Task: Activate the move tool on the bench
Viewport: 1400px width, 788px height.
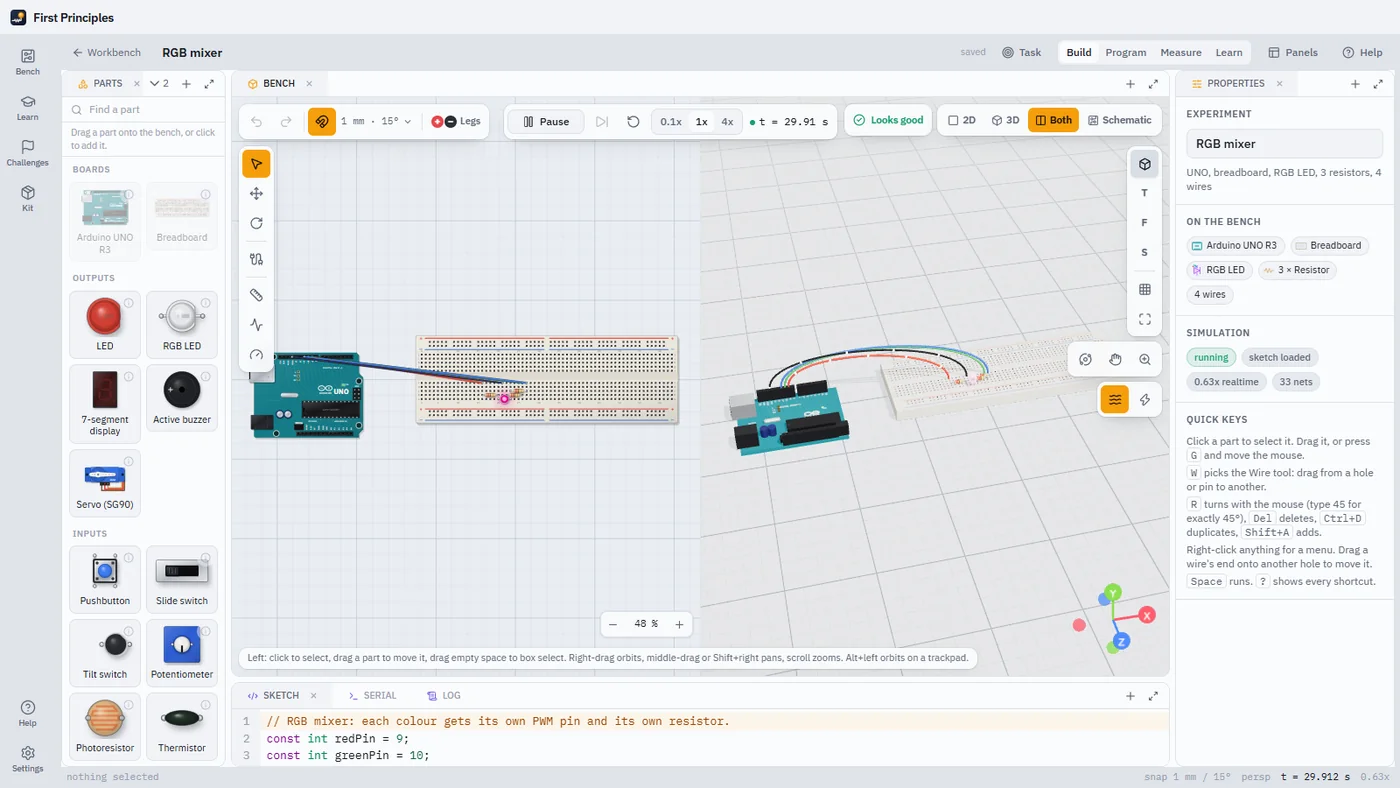Action: [256, 194]
